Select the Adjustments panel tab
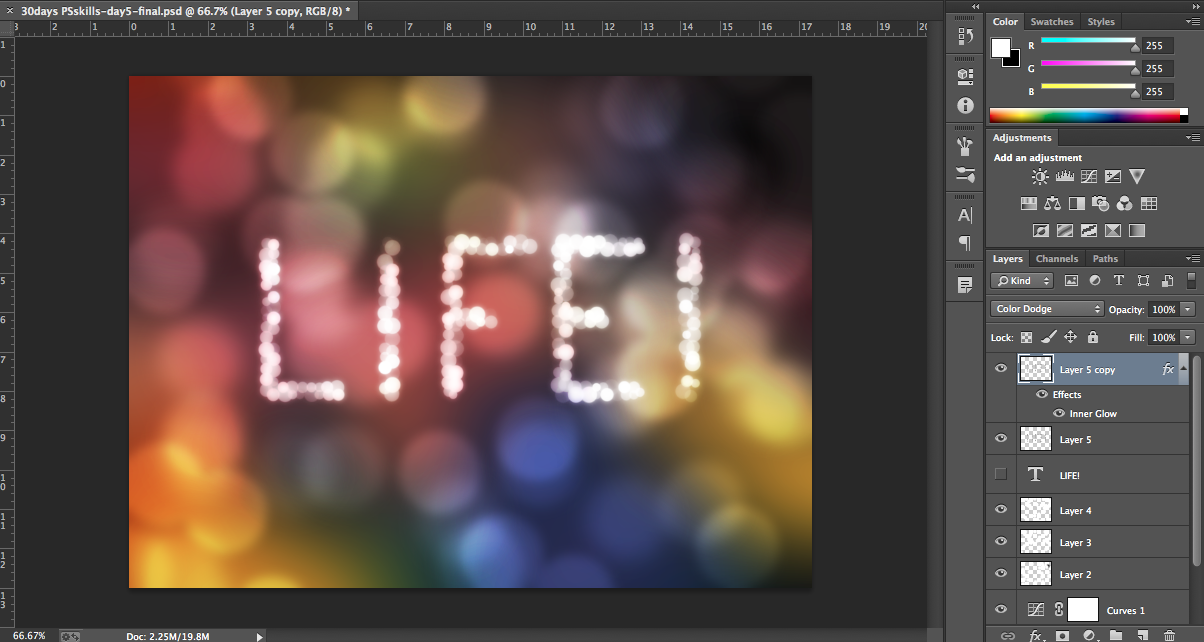Viewport: 1204px width, 642px height. 1022,138
